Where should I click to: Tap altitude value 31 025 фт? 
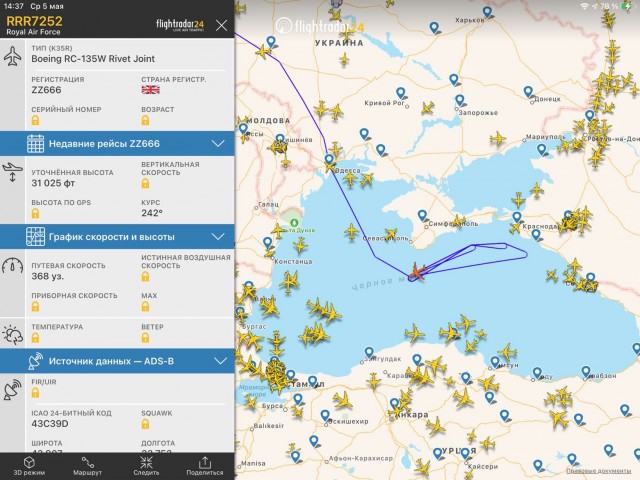[53, 183]
